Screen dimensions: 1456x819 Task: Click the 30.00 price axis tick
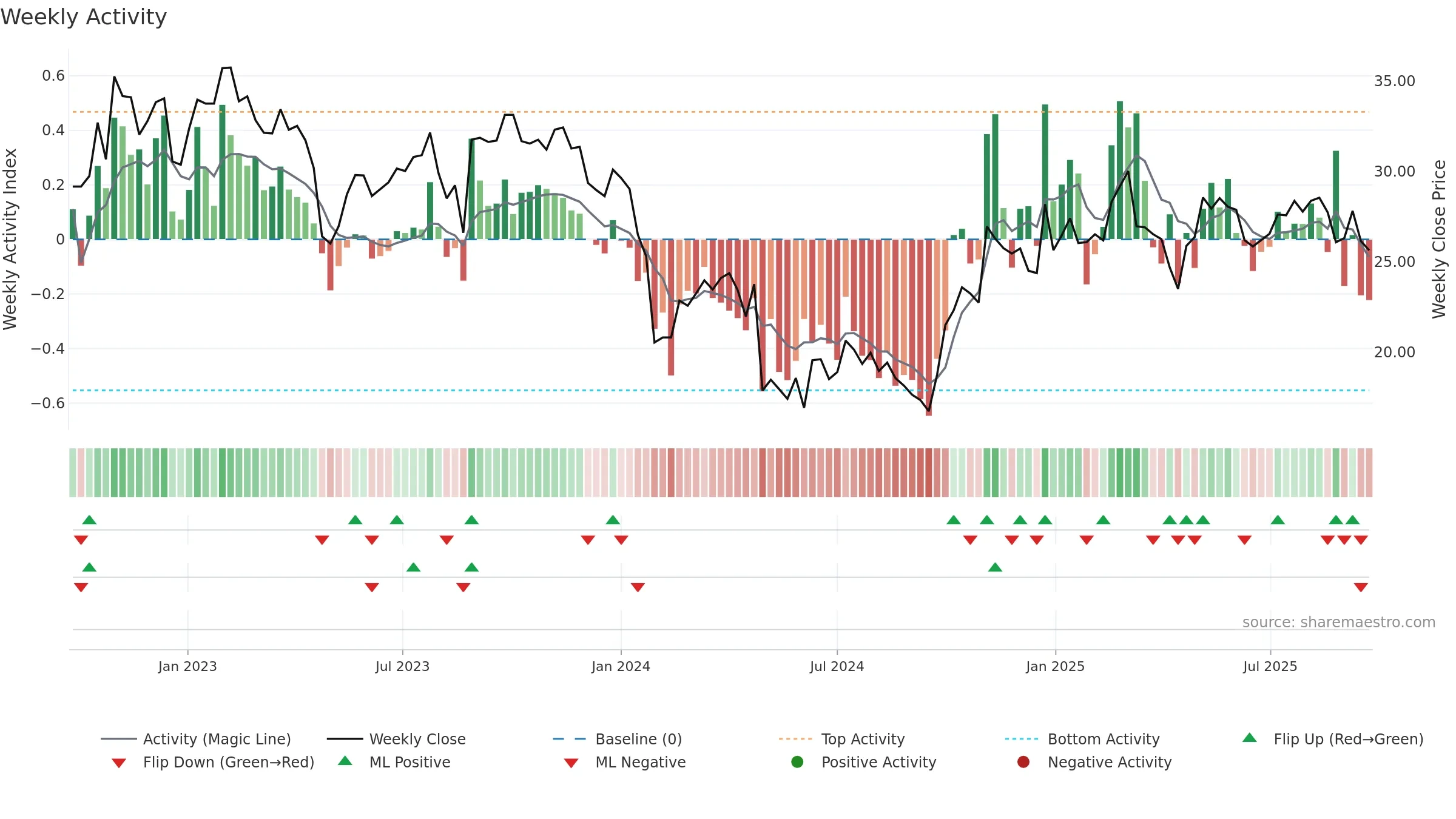point(1394,171)
